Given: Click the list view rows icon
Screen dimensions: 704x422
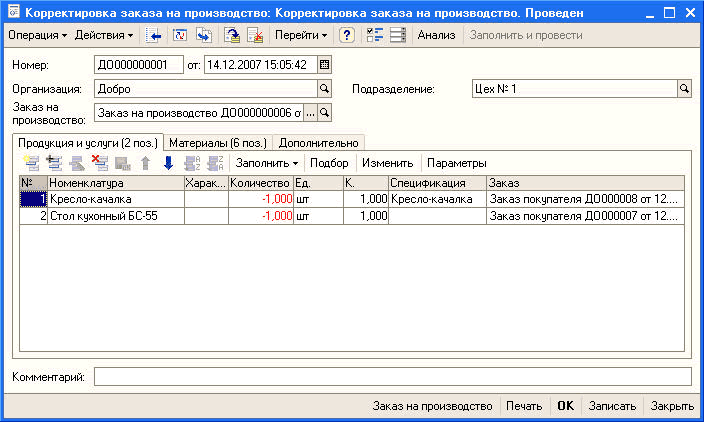Looking at the screenshot, I should [x=398, y=35].
